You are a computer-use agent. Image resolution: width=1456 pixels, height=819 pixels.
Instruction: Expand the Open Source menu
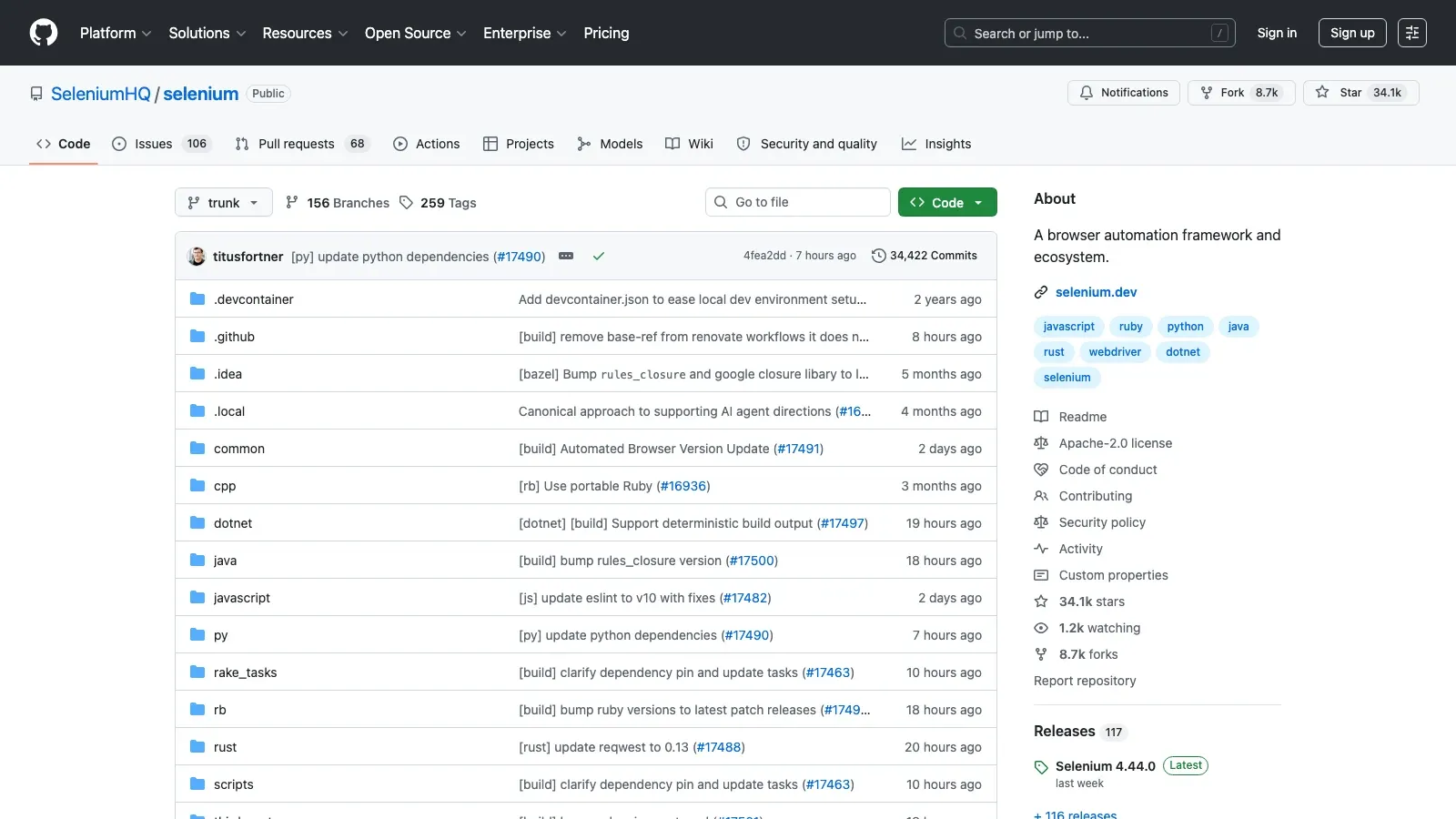[x=416, y=33]
